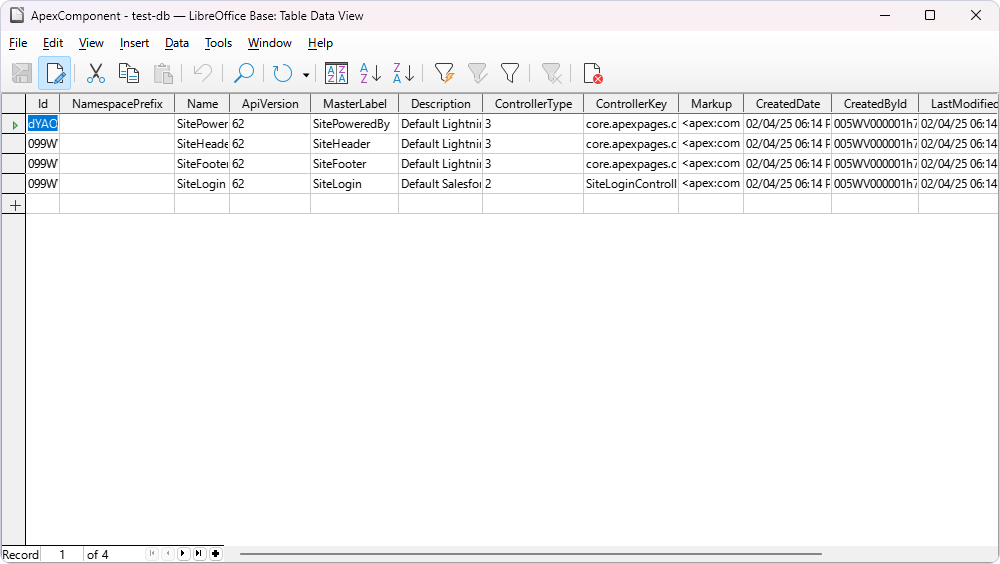Click Default Salesfor description cell

(441, 184)
